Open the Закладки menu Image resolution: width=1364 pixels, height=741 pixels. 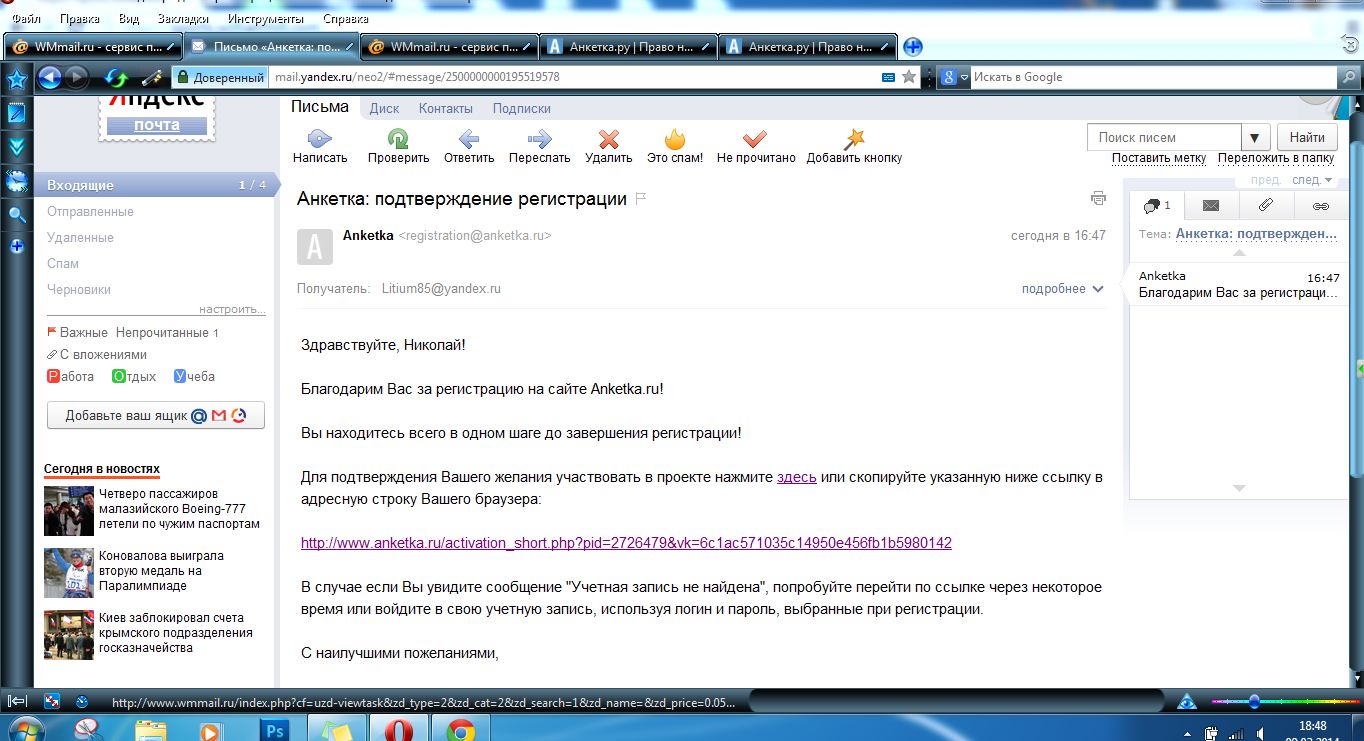point(183,19)
